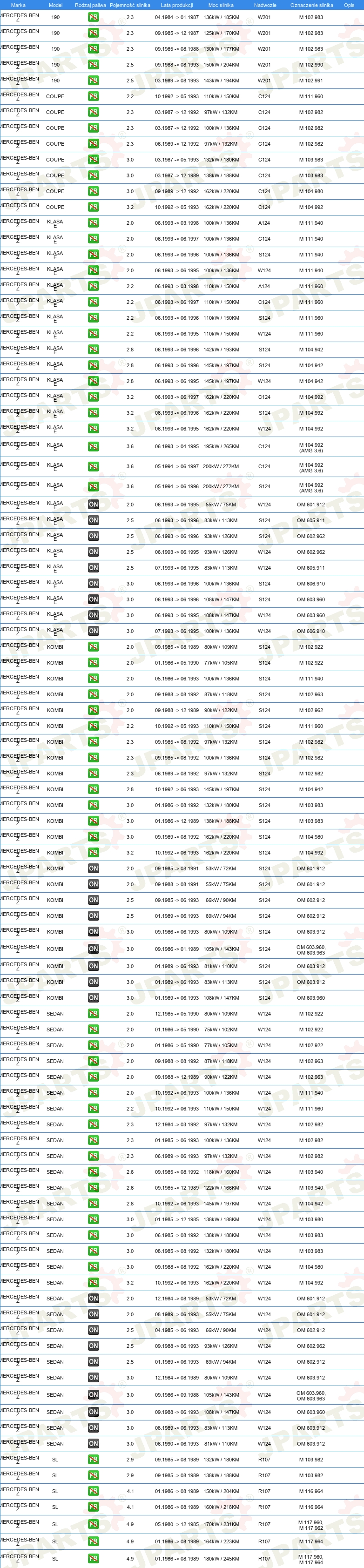364x1568 pixels.
Task: Click the 'Moc silnika' column header
Action: coord(221,5)
